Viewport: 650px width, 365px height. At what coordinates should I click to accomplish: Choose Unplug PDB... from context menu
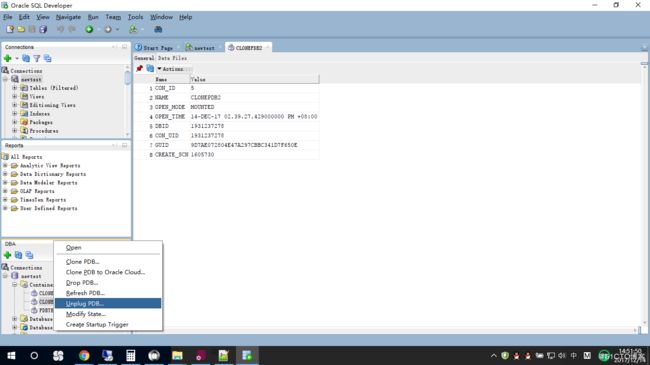(108, 304)
